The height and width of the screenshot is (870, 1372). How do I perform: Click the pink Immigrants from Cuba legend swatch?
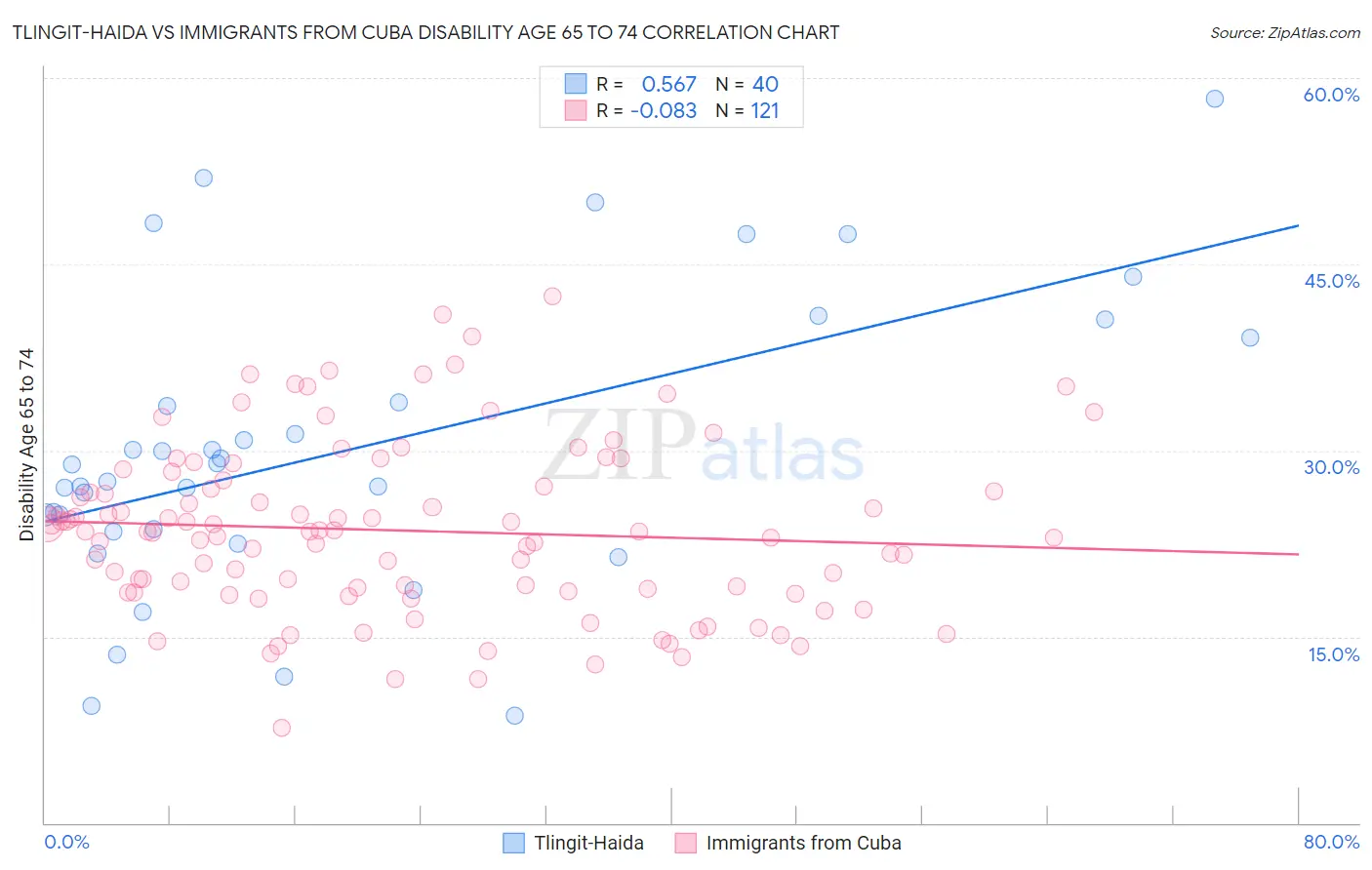pos(686,843)
